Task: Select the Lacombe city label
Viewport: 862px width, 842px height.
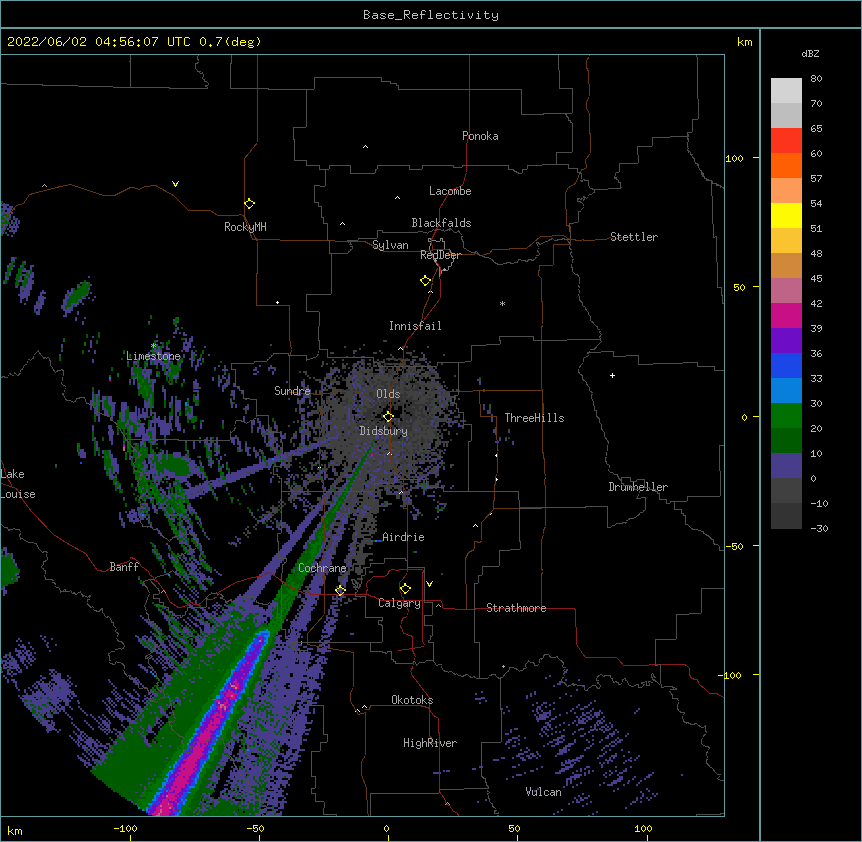Action: point(450,191)
